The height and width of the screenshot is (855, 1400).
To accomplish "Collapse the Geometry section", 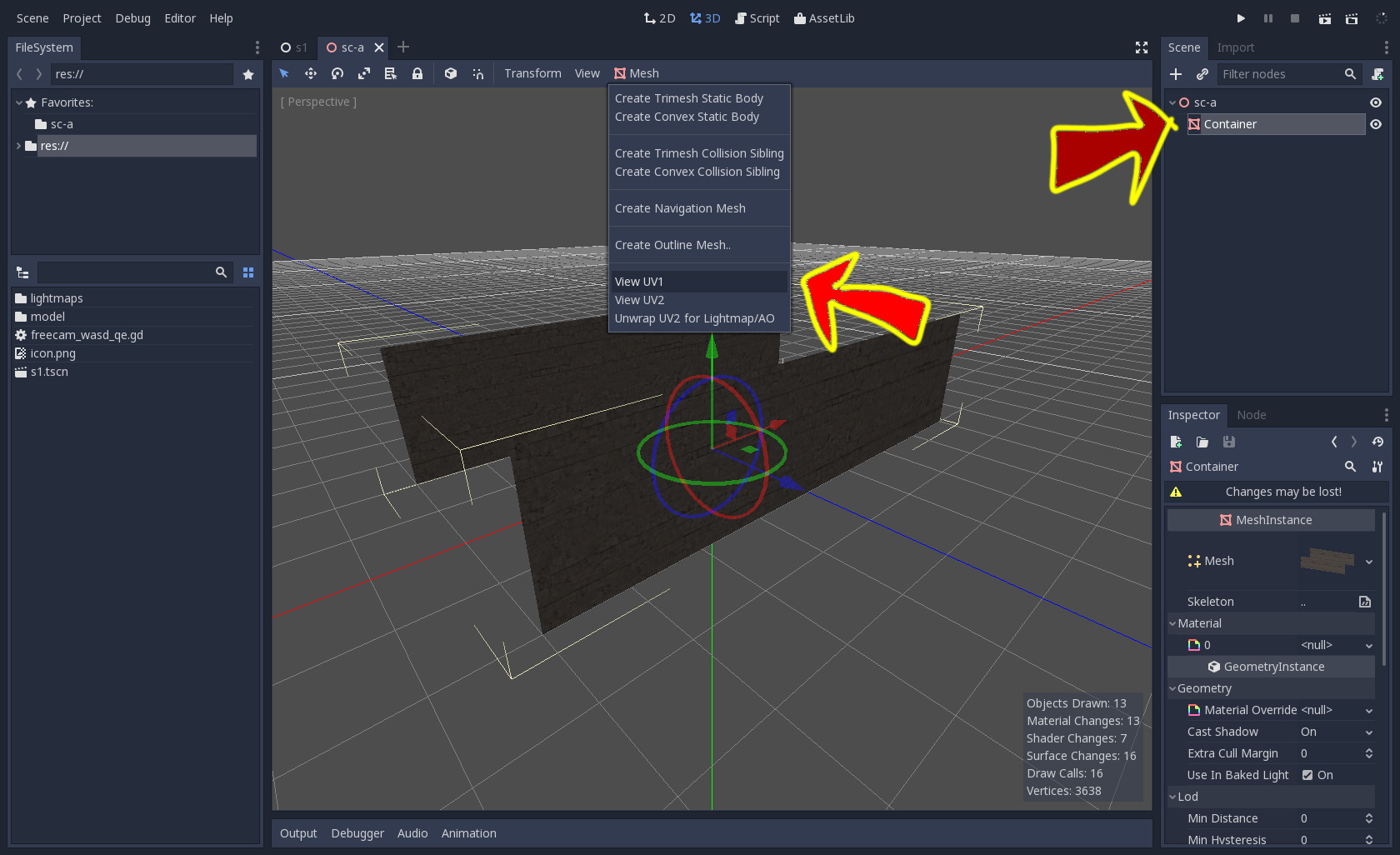I will click(x=1172, y=688).
